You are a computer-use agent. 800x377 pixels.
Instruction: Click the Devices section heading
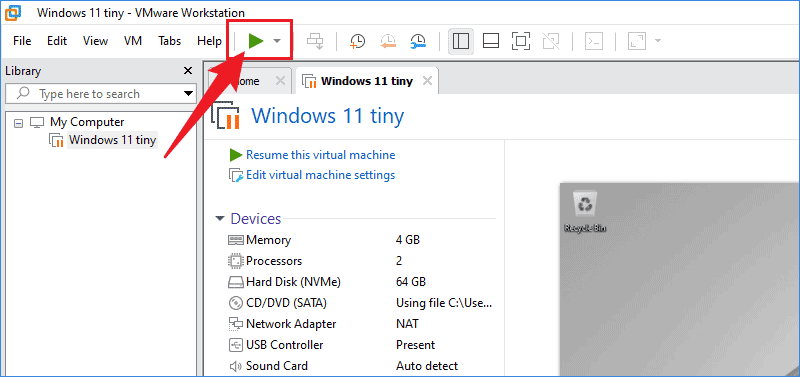pos(256,219)
